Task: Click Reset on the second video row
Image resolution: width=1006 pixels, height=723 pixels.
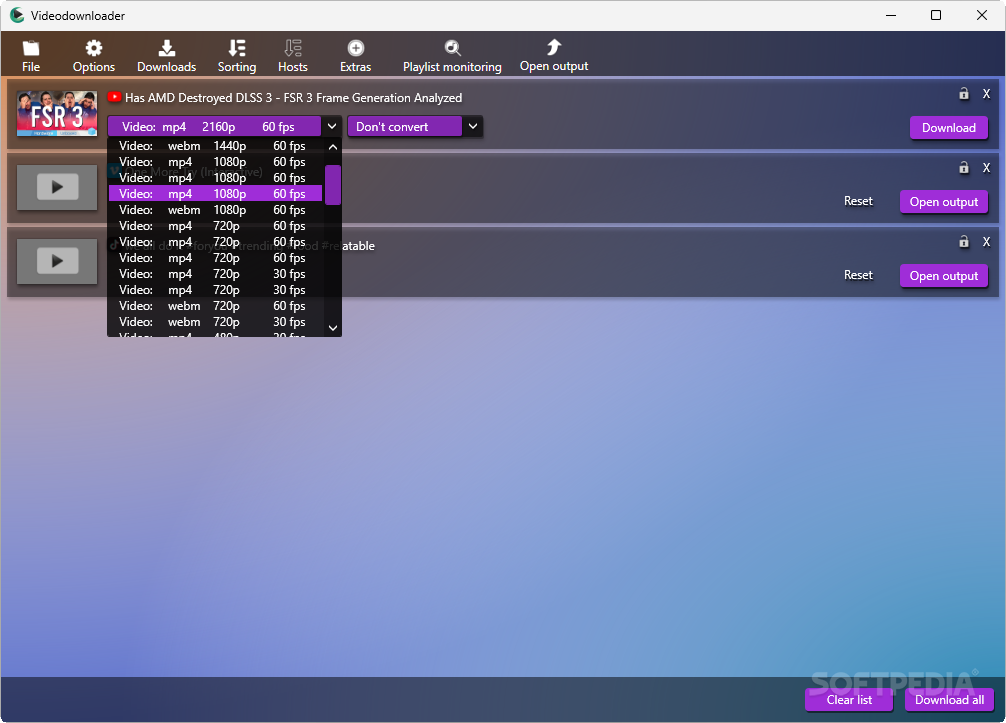Action: [858, 201]
